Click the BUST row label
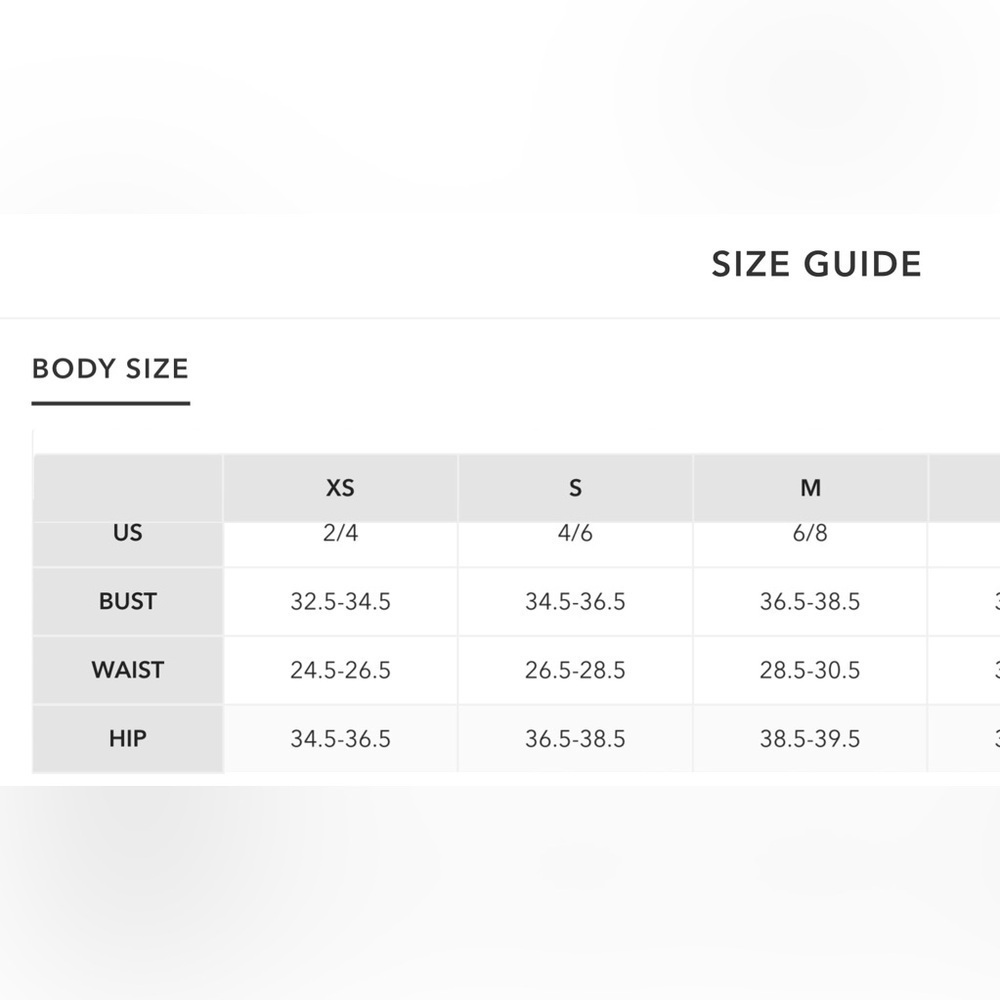Viewport: 1000px width, 1000px height. click(128, 602)
